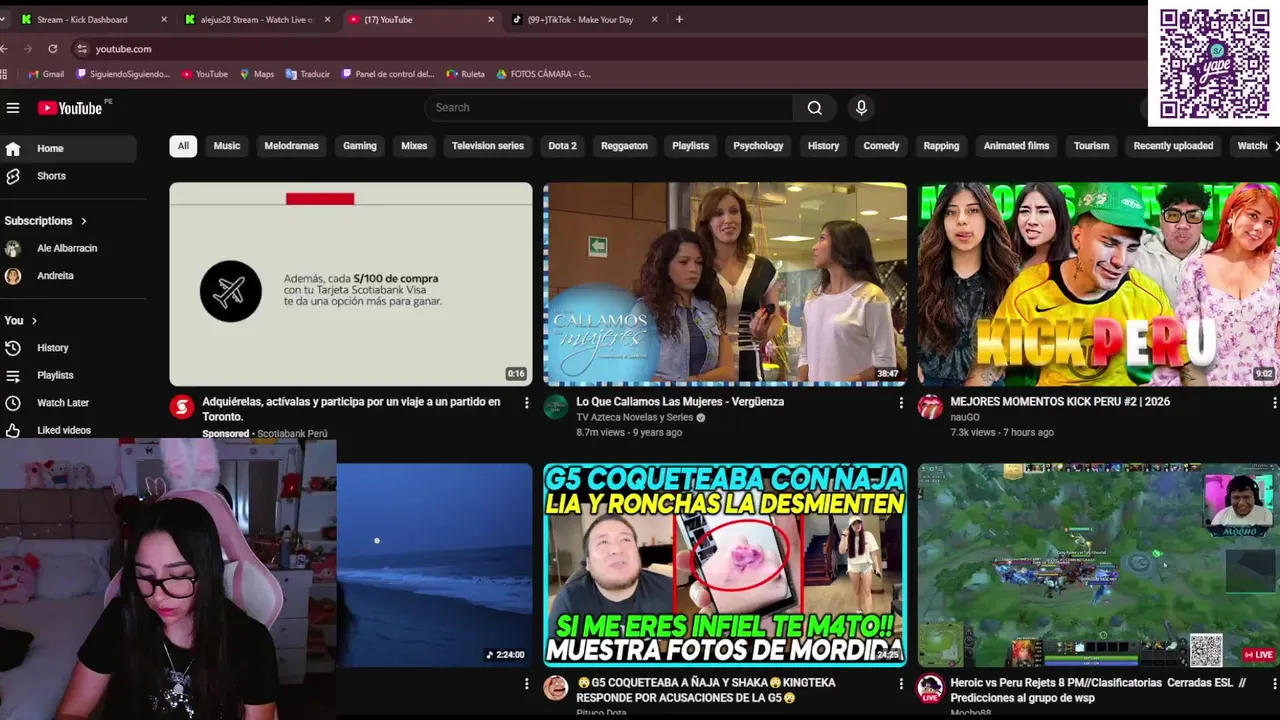Select the Tourism category chip

pos(1091,146)
